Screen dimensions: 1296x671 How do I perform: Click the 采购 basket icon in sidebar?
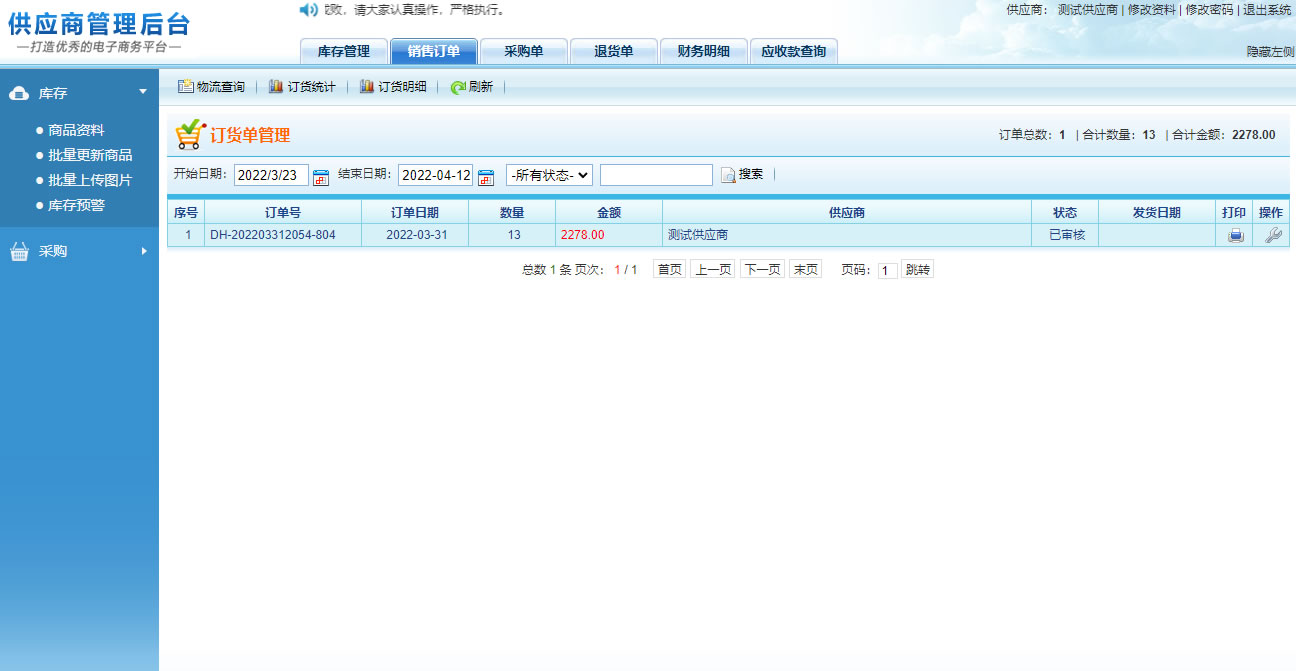[19, 252]
